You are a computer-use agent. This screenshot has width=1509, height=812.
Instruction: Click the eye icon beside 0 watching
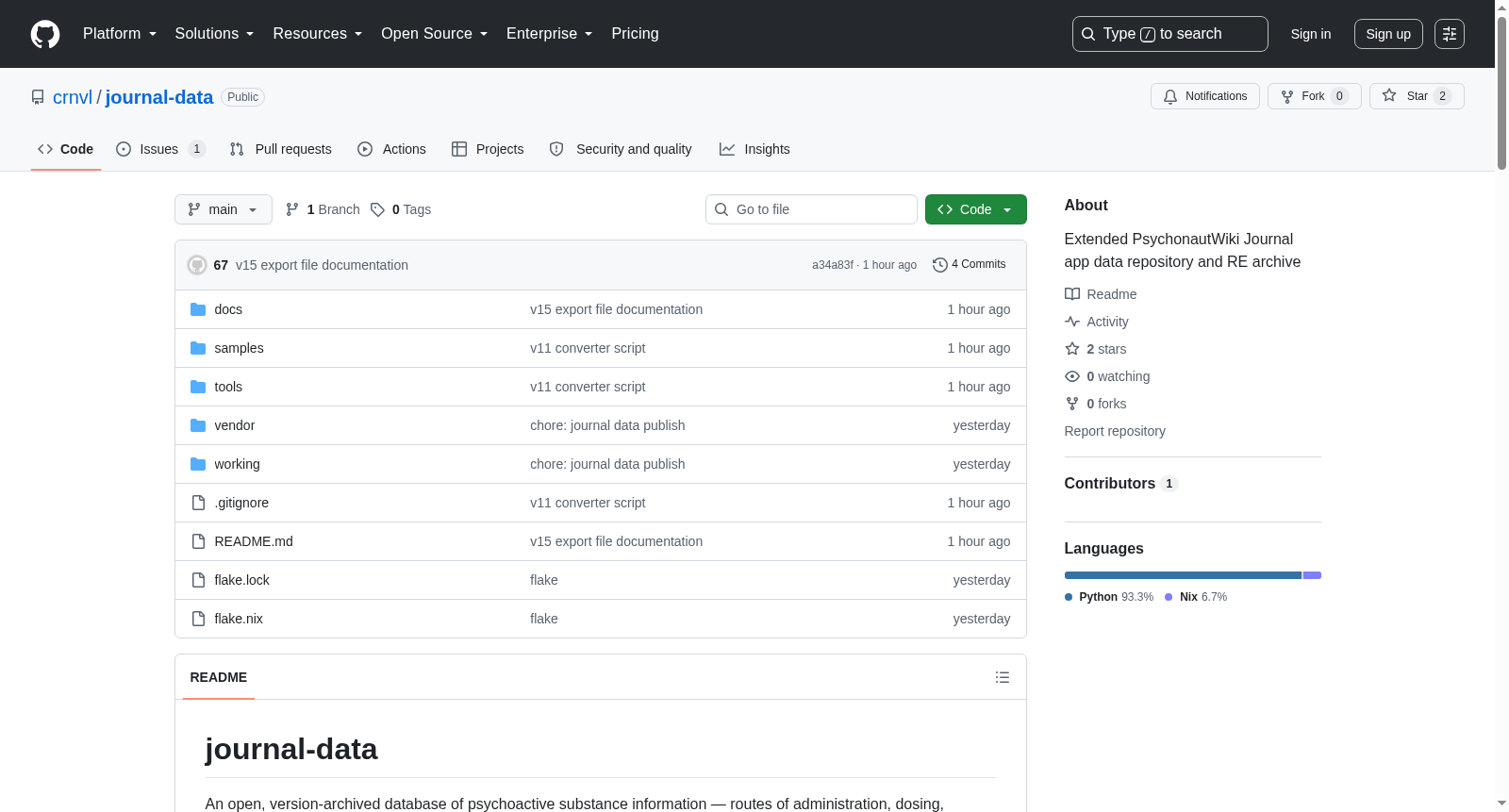pos(1072,376)
